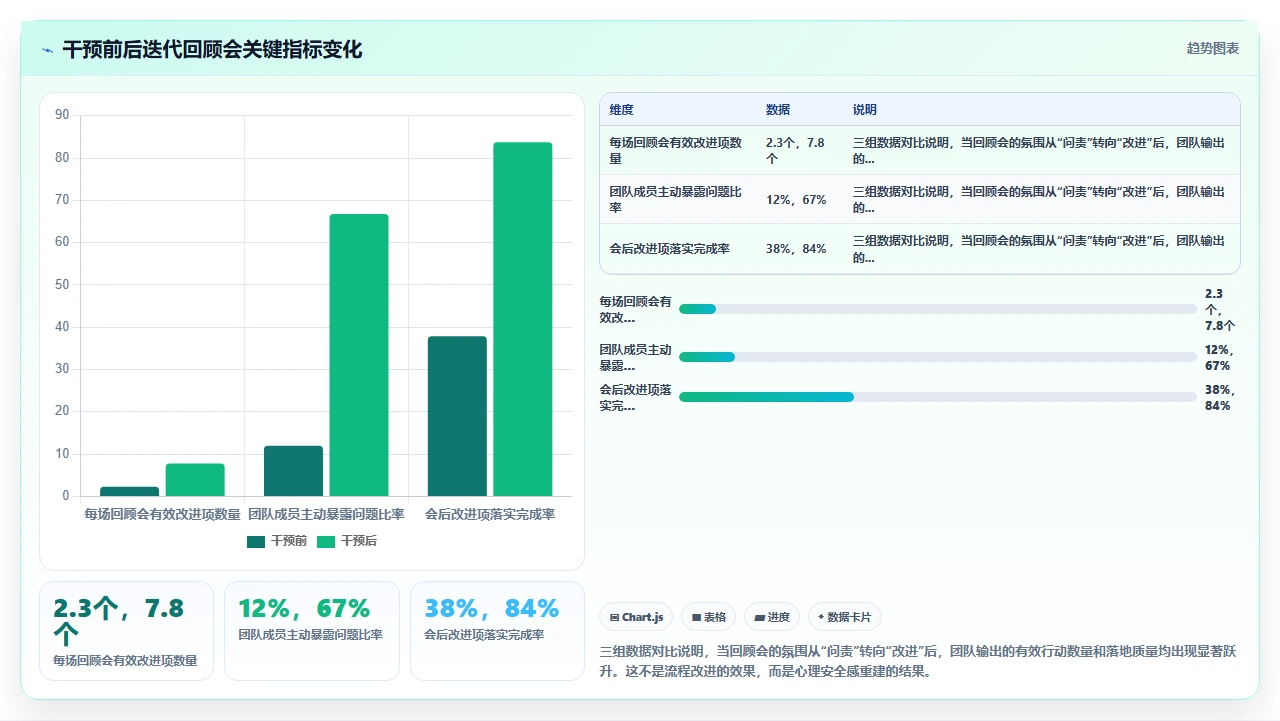This screenshot has height=721, width=1280.
Task: Click the 数据 column header
Action: pos(778,110)
